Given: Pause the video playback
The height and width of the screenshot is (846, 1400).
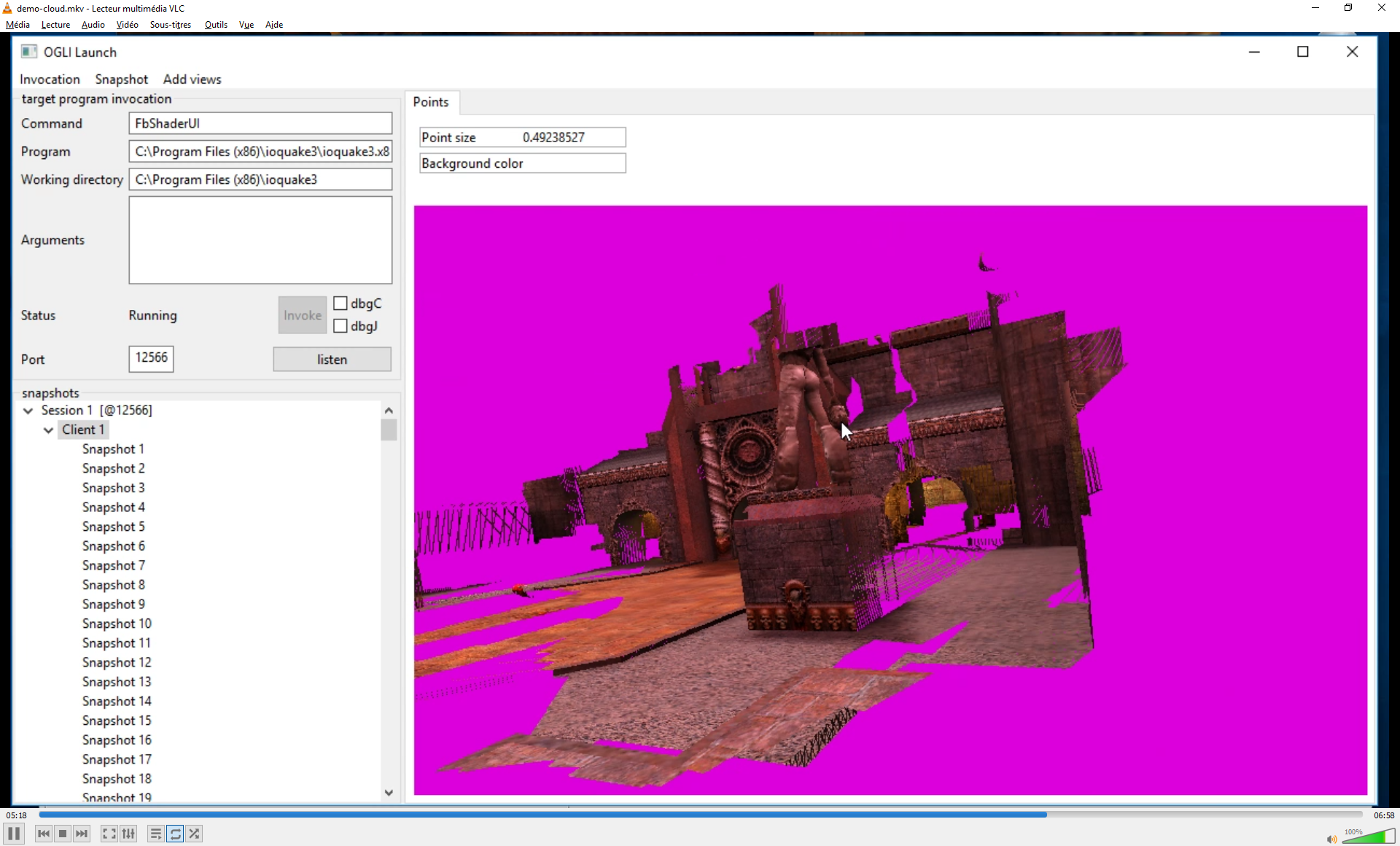Looking at the screenshot, I should click(x=14, y=834).
